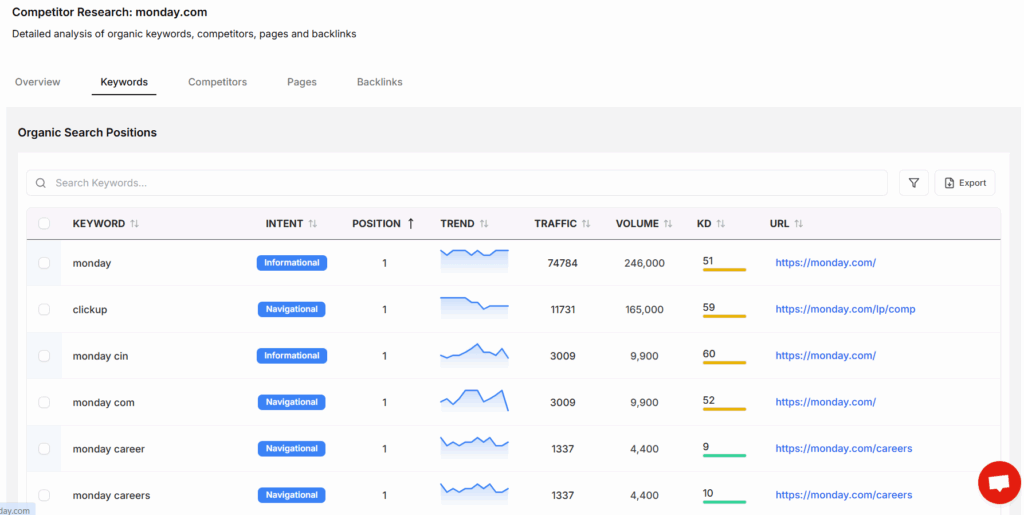Select all keywords with header checkbox
Image resolution: width=1024 pixels, height=515 pixels.
point(44,223)
